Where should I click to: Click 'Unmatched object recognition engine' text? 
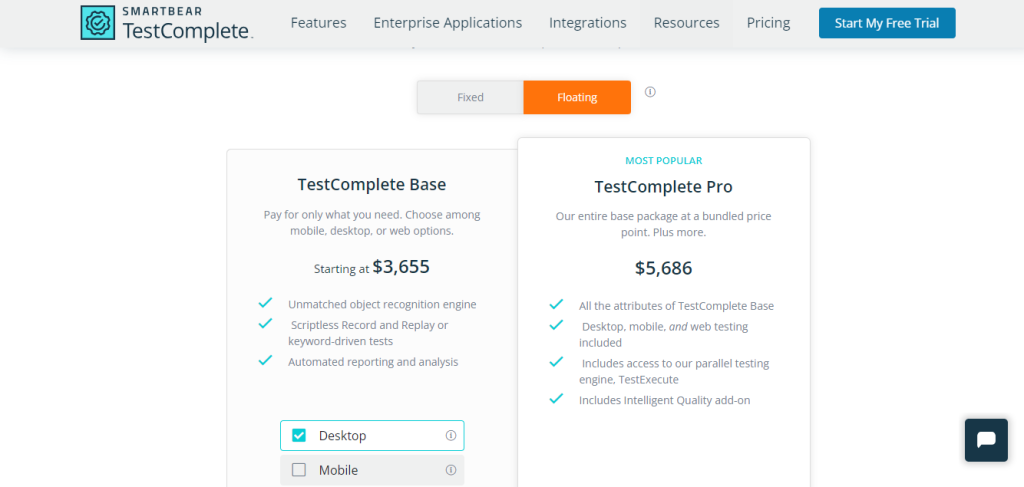point(382,304)
